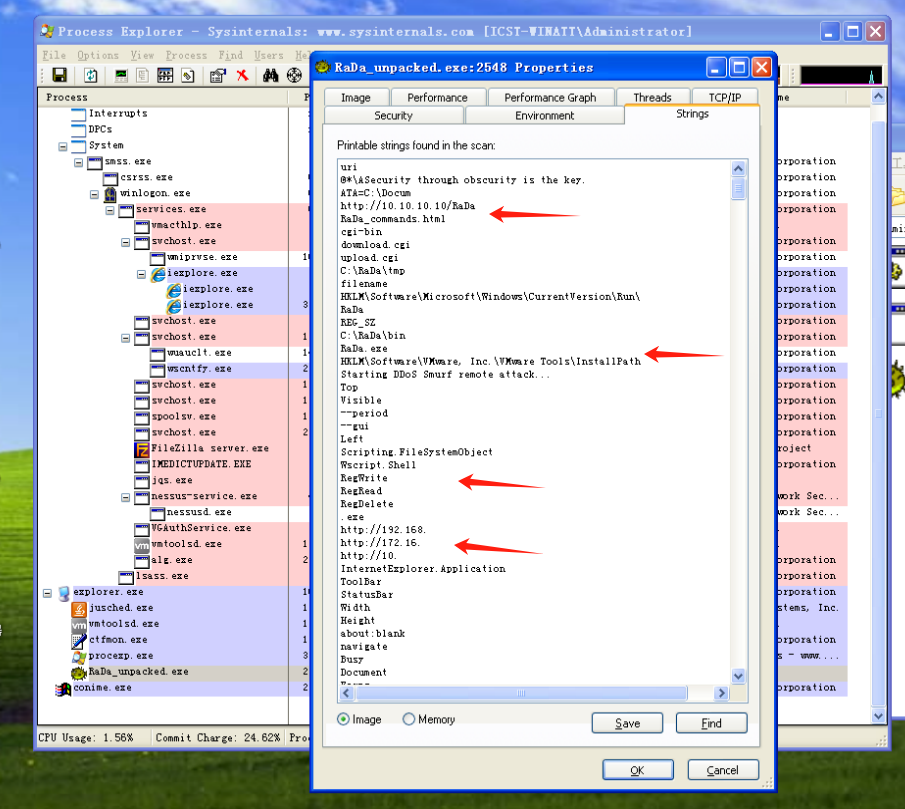Switch to the TCP/IP tab
This screenshot has height=809, width=905.
point(725,98)
